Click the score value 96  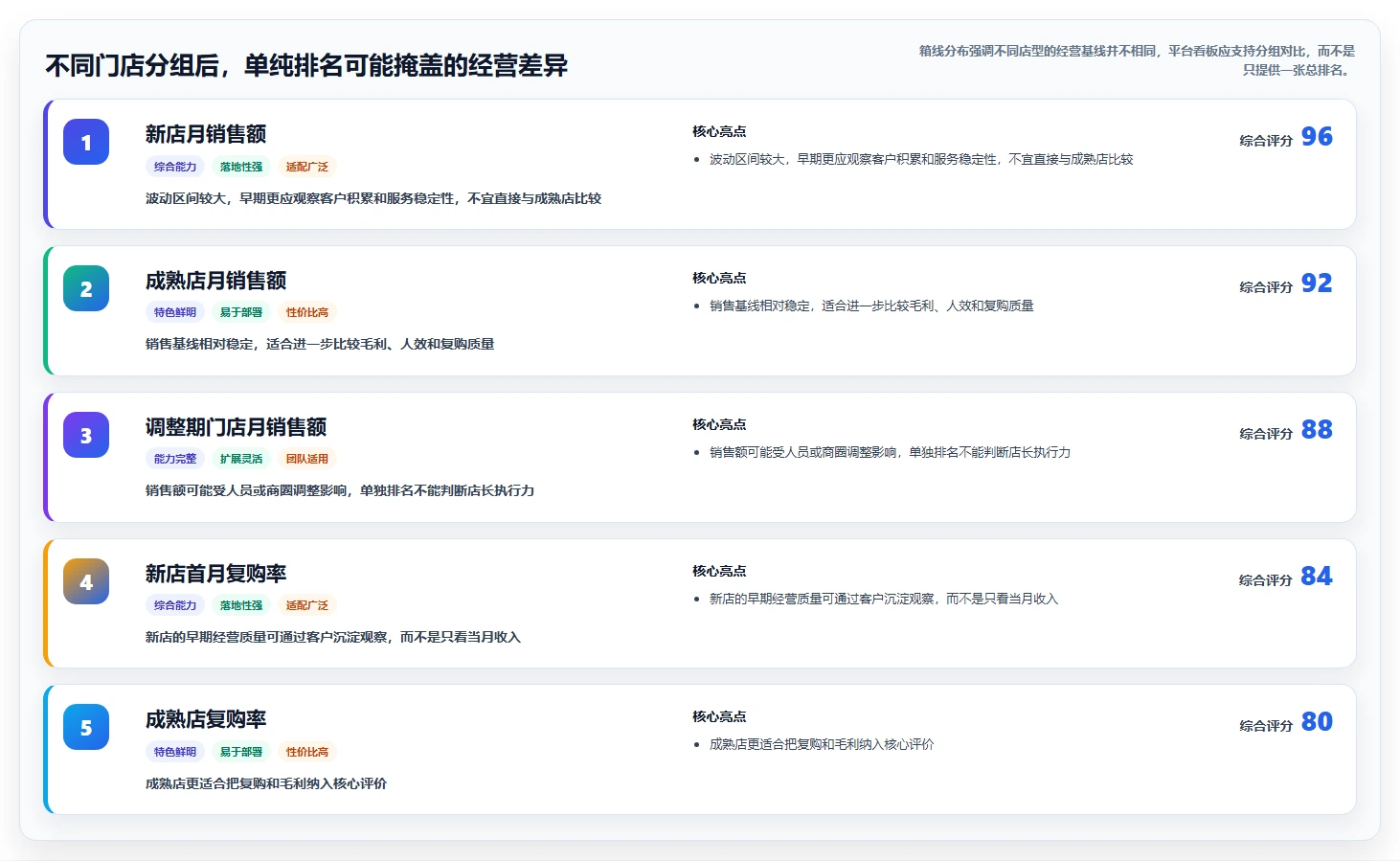coord(1317,137)
